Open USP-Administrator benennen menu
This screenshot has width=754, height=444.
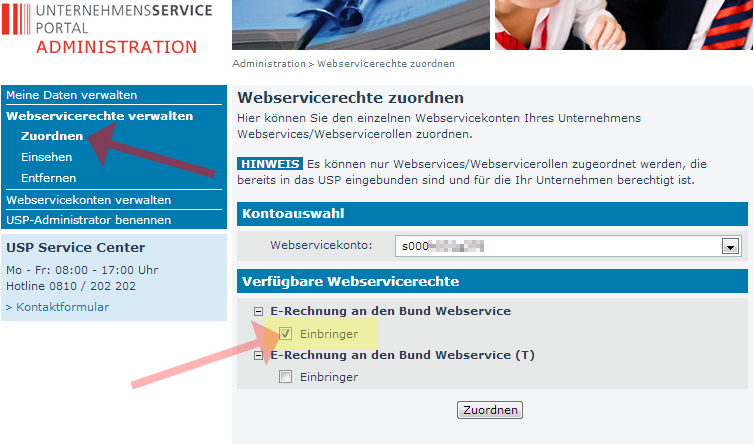88,220
